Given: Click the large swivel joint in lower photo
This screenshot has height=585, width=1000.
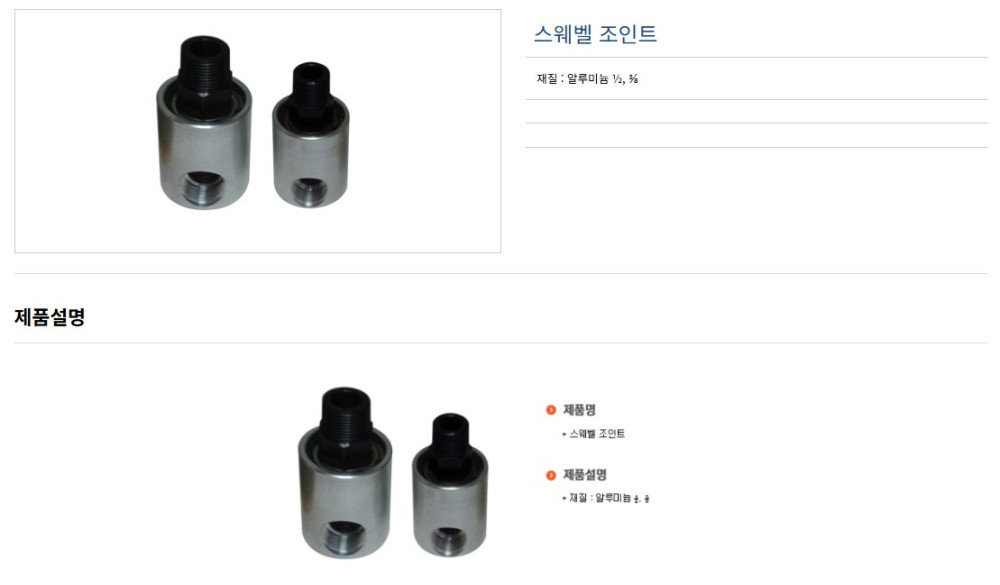Looking at the screenshot, I should click(345, 473).
